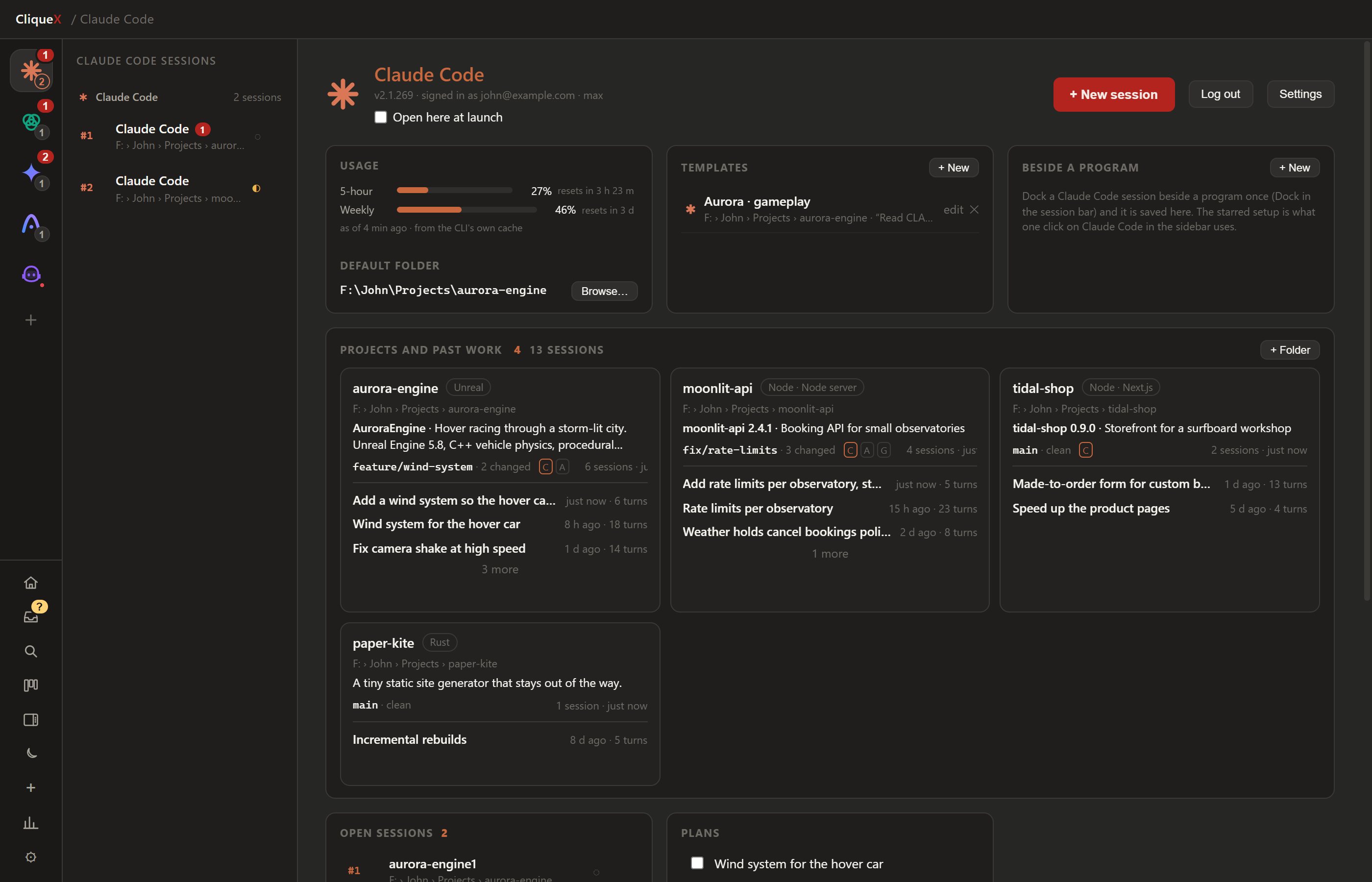The width and height of the screenshot is (1372, 882).
Task: Click the dotted status circle on session #1
Action: coord(258,137)
